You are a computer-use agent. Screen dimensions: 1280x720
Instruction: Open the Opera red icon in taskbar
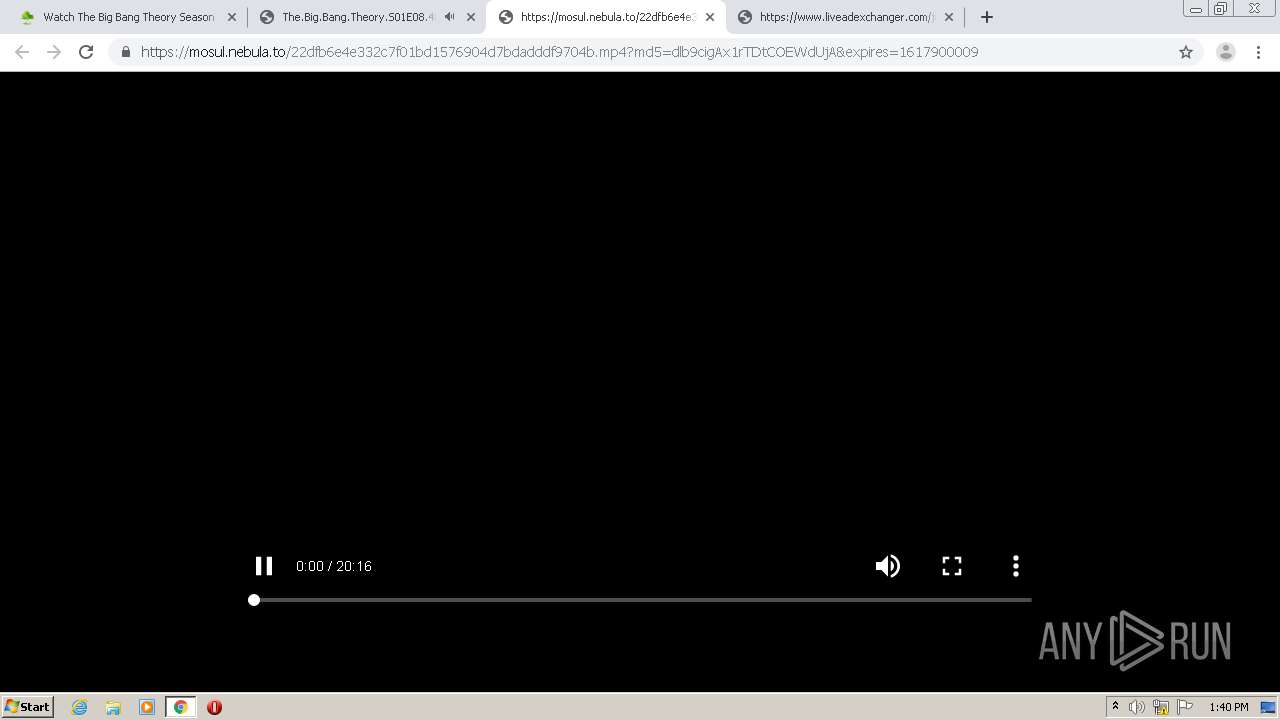tap(214, 707)
